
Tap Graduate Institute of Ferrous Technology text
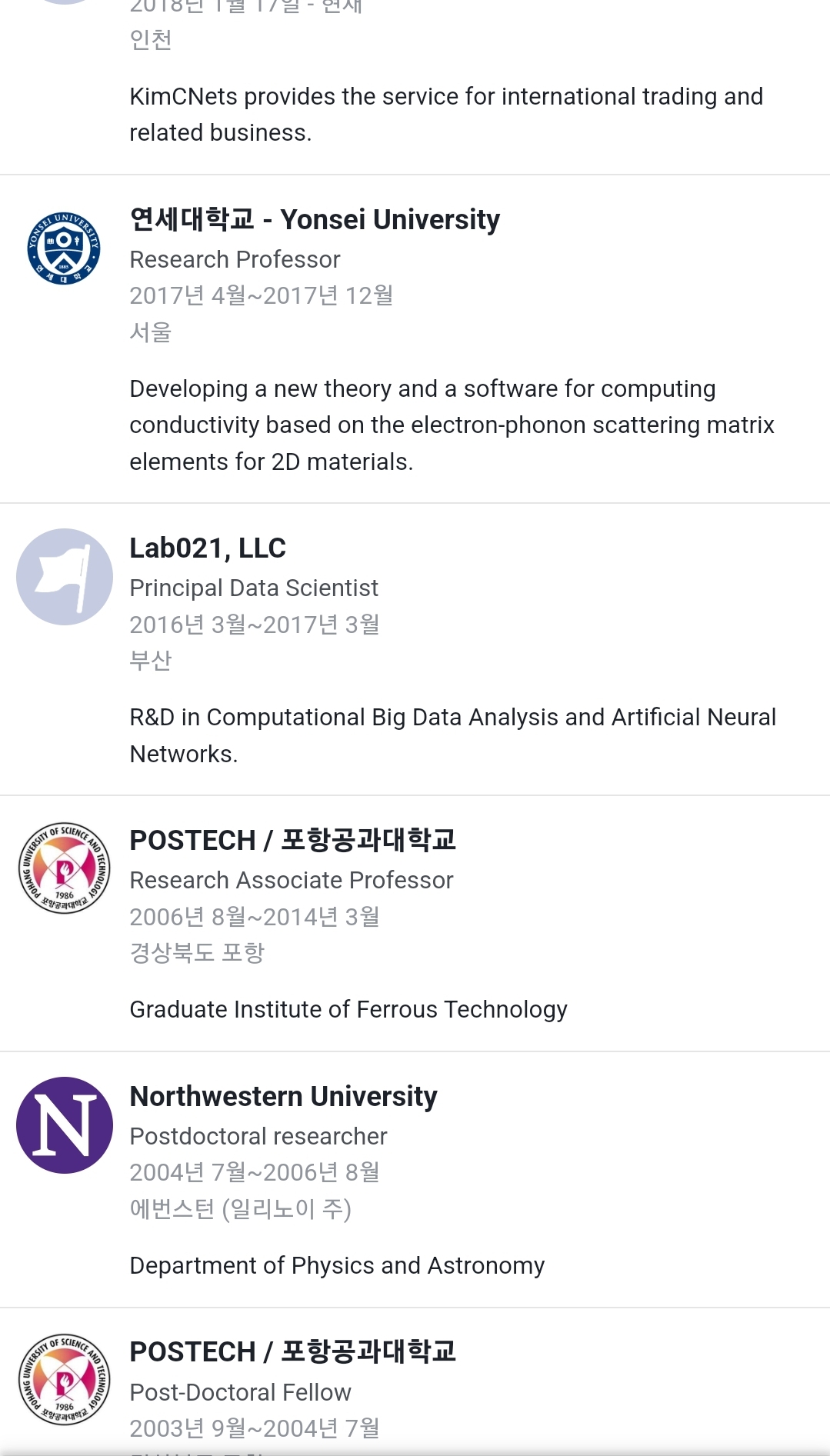348,1009
